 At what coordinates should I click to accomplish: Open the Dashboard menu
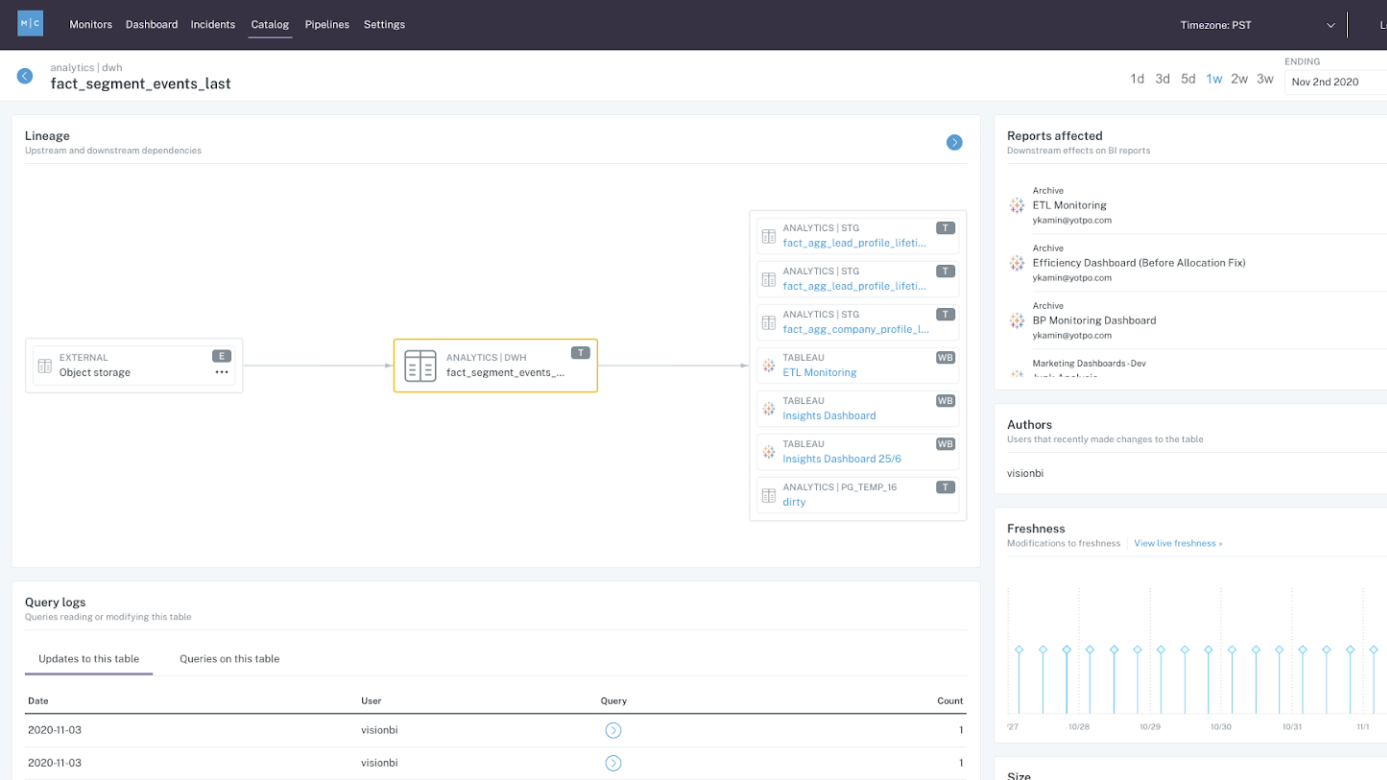(151, 24)
